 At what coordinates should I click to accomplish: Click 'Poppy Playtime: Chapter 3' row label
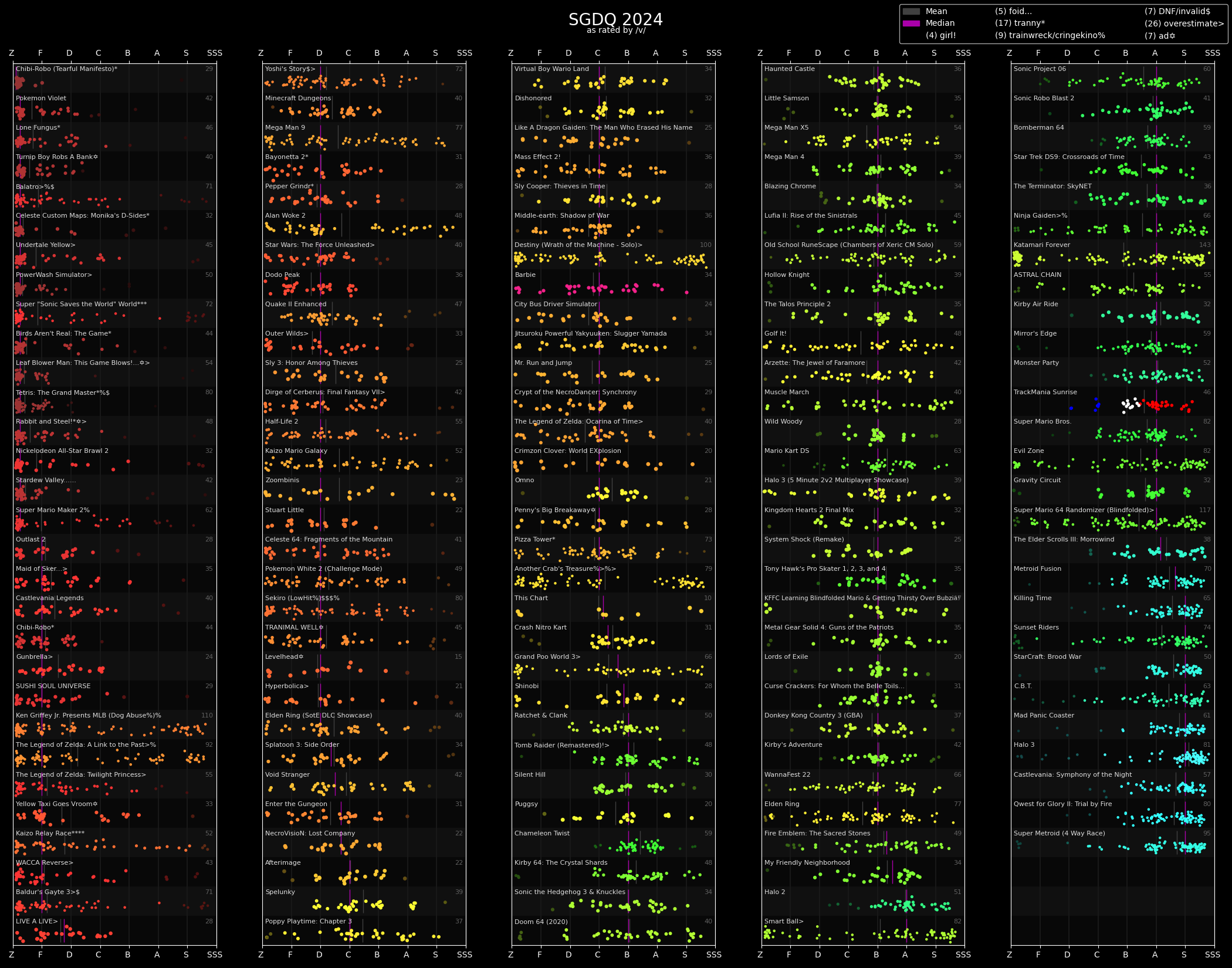309,921
